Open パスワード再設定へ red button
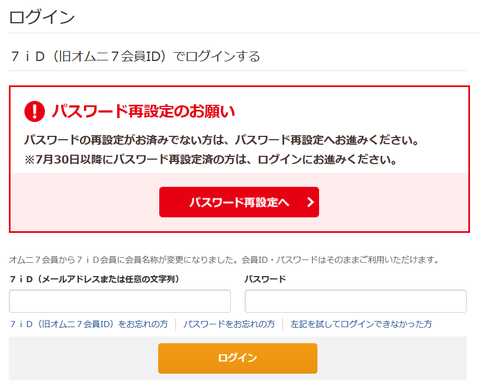The width and height of the screenshot is (480, 387). pos(239,202)
